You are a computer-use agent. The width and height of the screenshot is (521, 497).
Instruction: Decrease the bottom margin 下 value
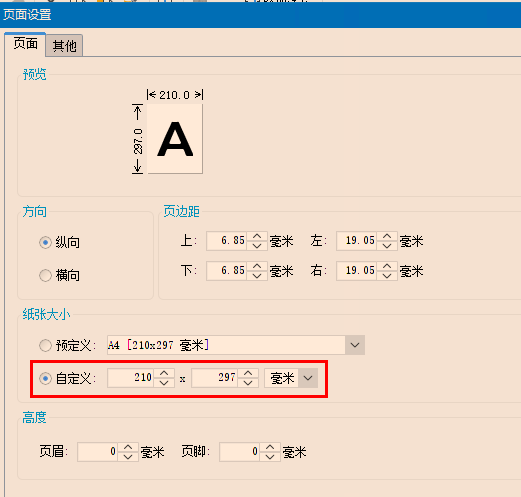pos(257,276)
